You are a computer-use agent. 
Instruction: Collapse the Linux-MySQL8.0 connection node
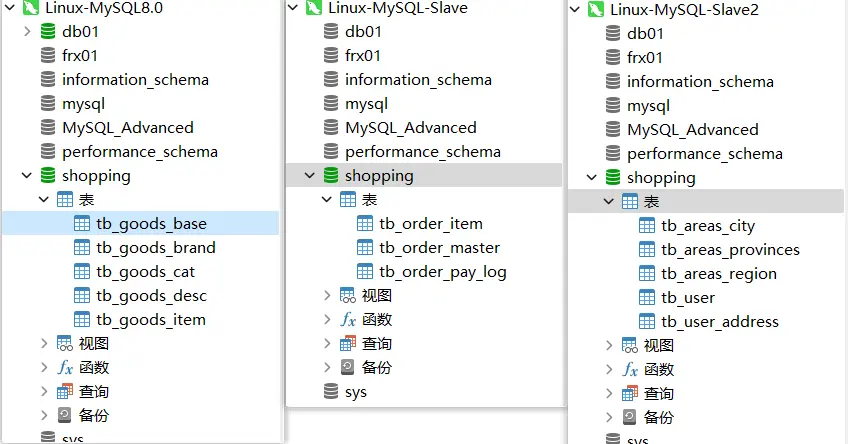10,8
